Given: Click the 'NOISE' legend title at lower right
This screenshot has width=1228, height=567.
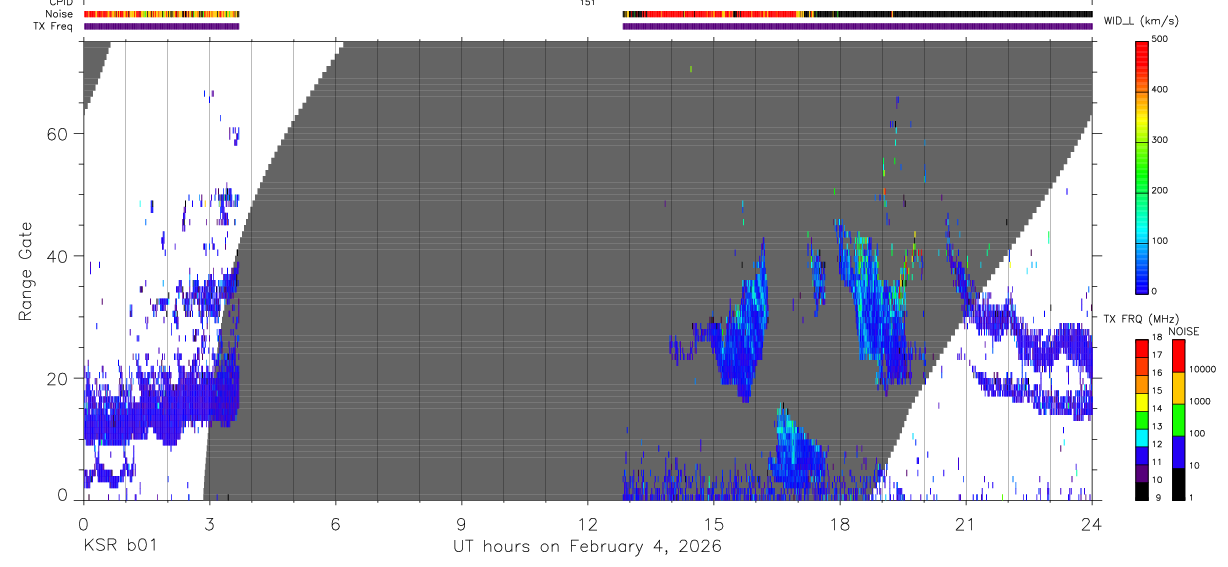Looking at the screenshot, I should coord(1184,331).
